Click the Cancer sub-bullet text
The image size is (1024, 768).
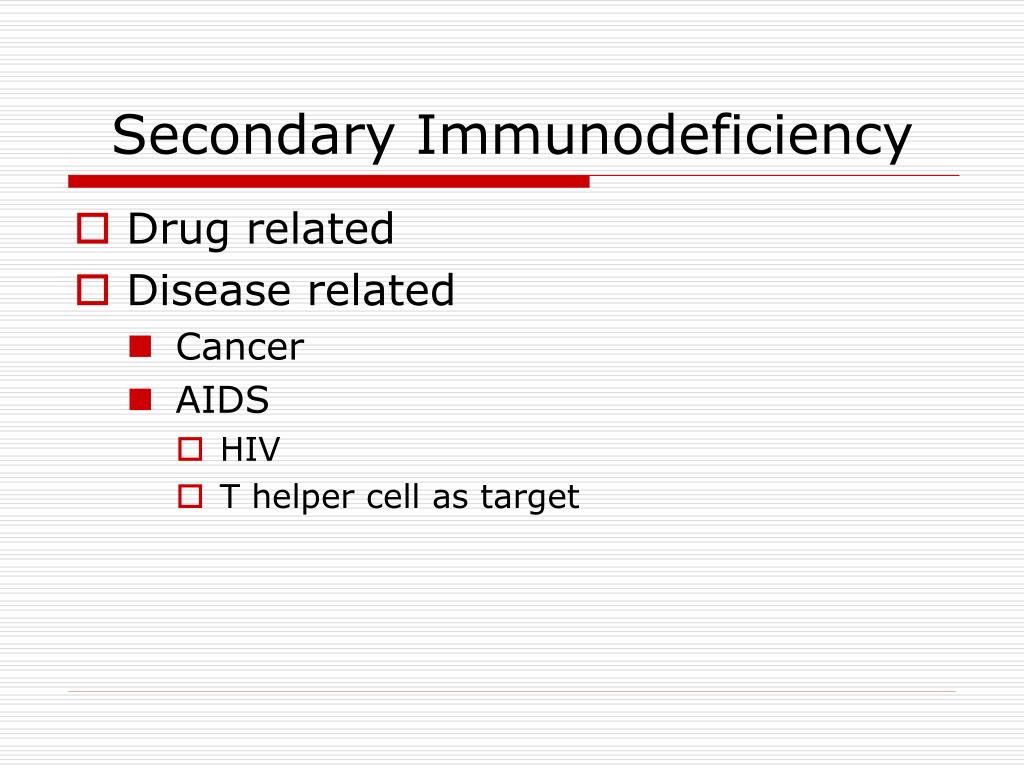tap(240, 347)
